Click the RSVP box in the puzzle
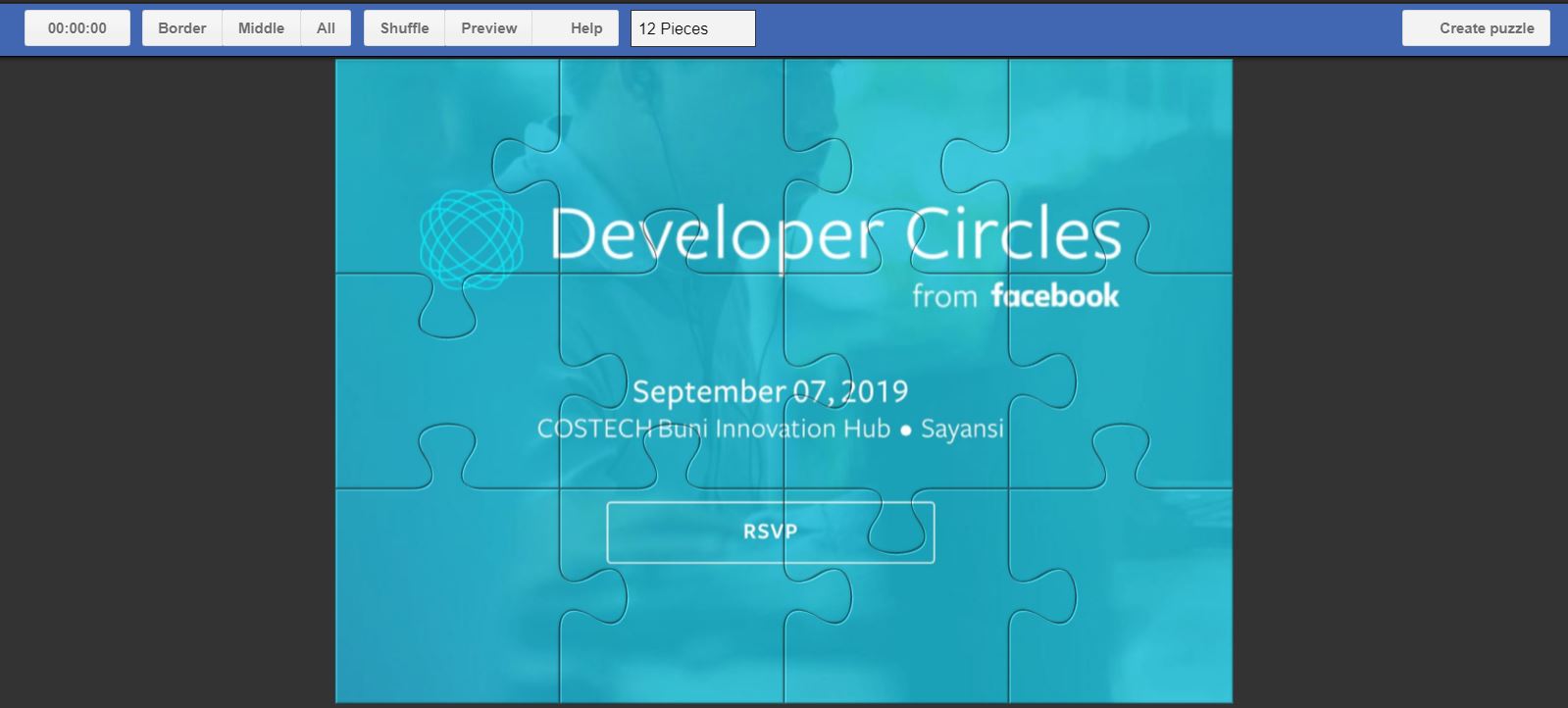 pyautogui.click(x=771, y=532)
